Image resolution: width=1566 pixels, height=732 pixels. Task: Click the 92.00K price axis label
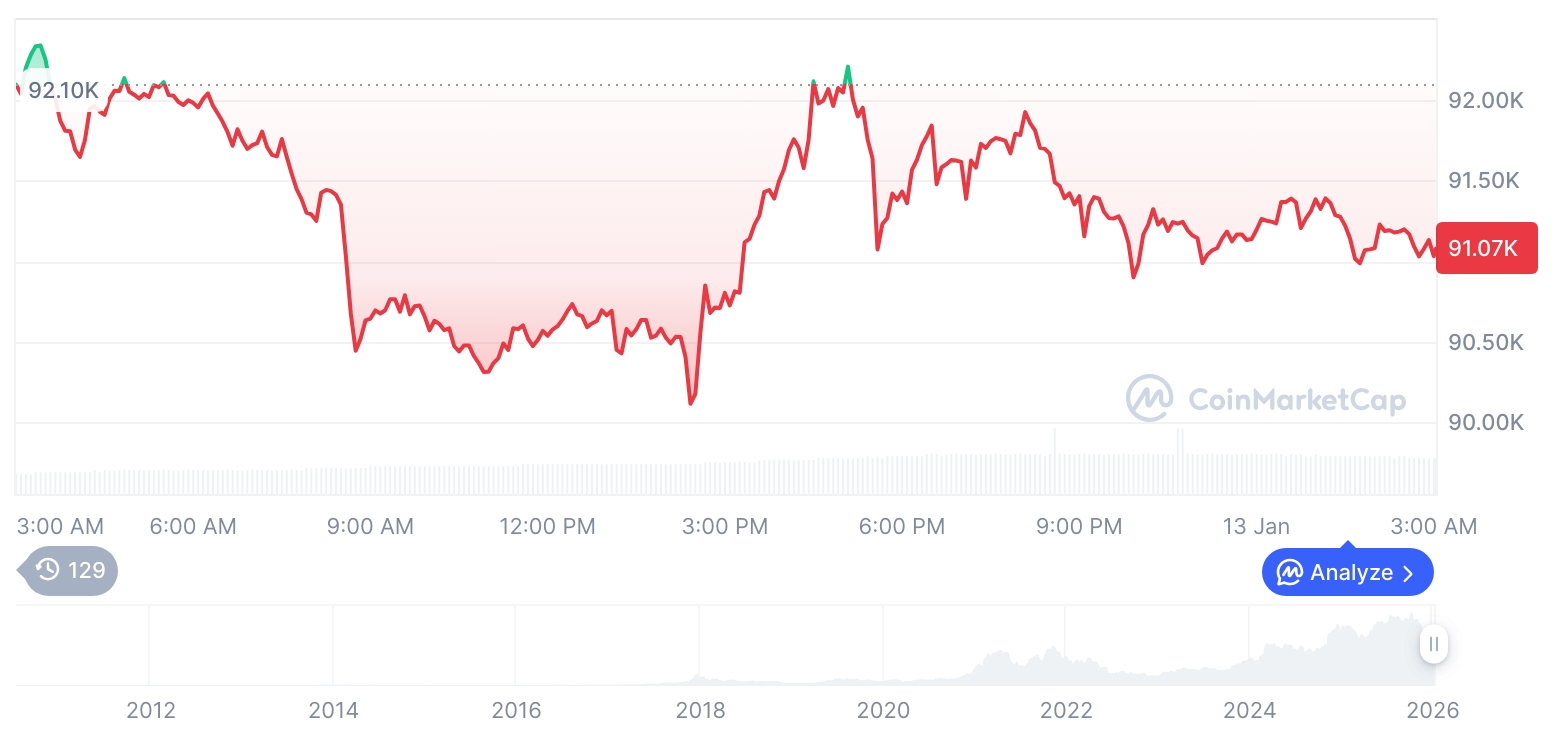[1485, 100]
